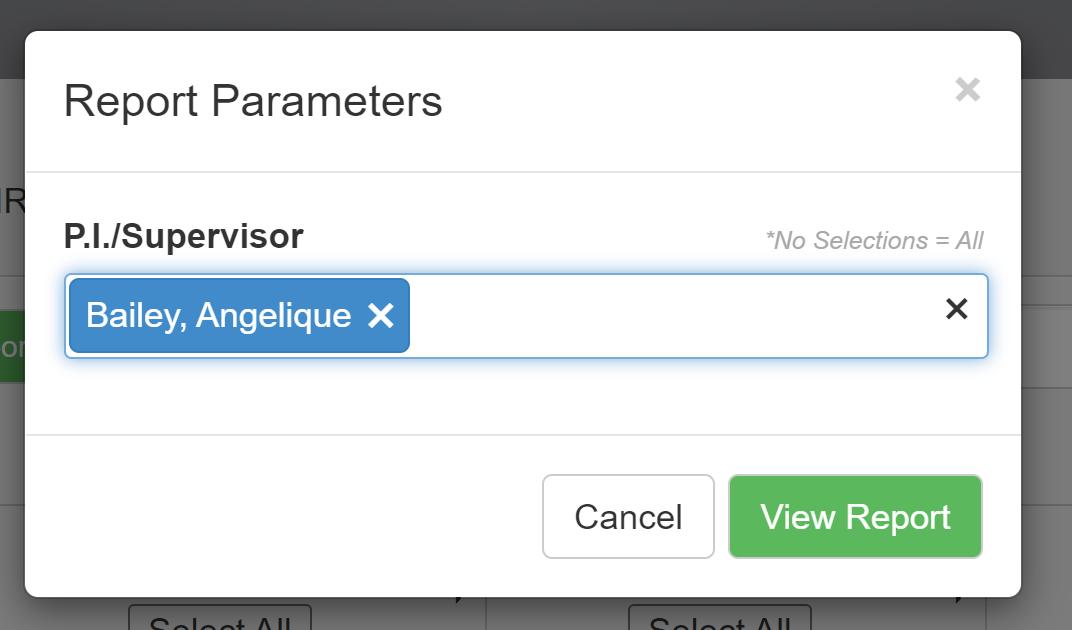Screen dimensions: 1072x630
Task: Click the dimmed backdrop left of the dialog
Action: (11, 450)
